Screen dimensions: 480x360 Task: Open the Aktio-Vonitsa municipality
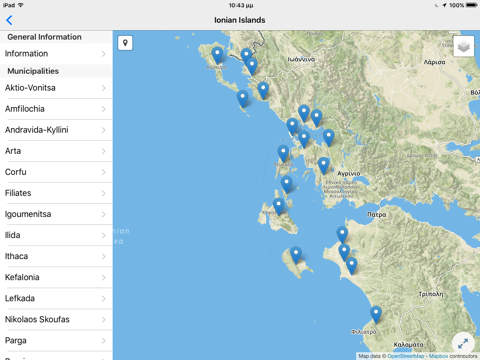coord(56,88)
